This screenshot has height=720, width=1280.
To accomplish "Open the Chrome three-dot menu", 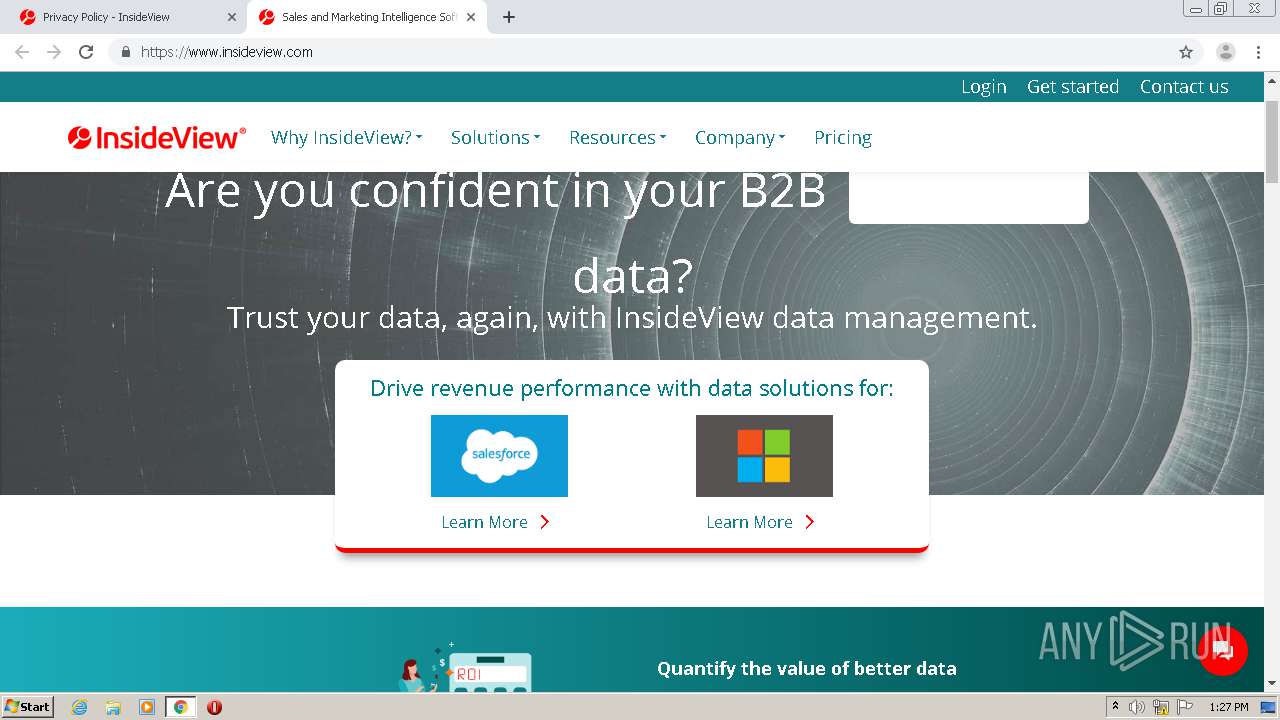I will [x=1258, y=52].
